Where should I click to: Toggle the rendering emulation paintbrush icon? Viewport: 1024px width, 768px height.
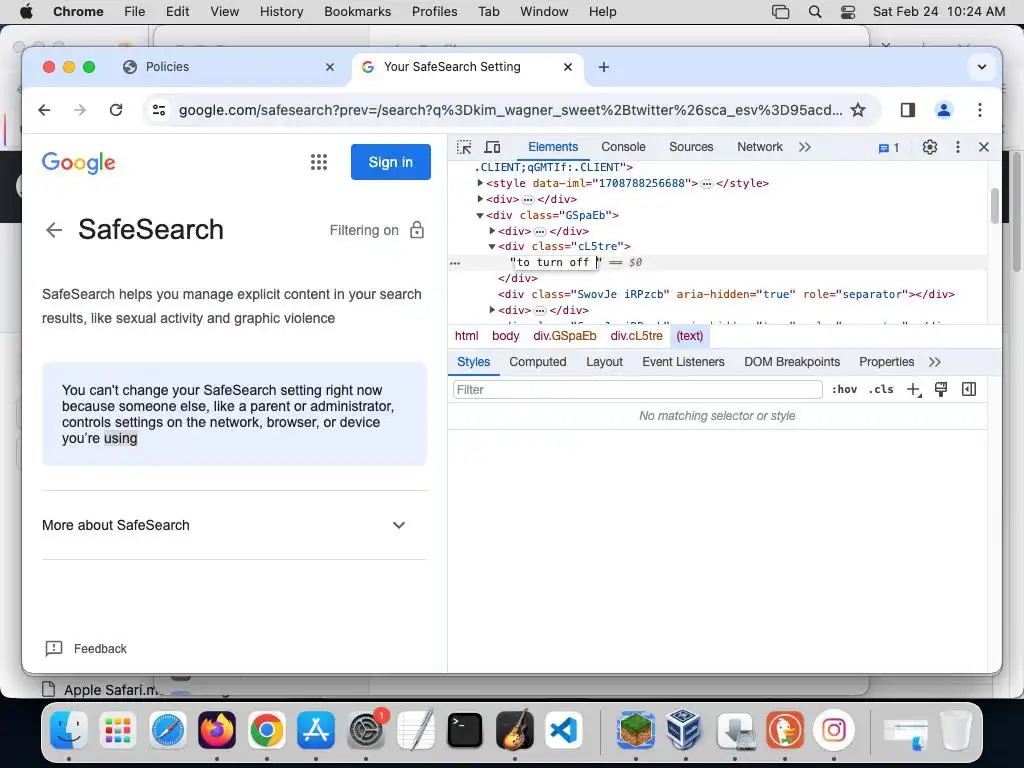(x=941, y=389)
